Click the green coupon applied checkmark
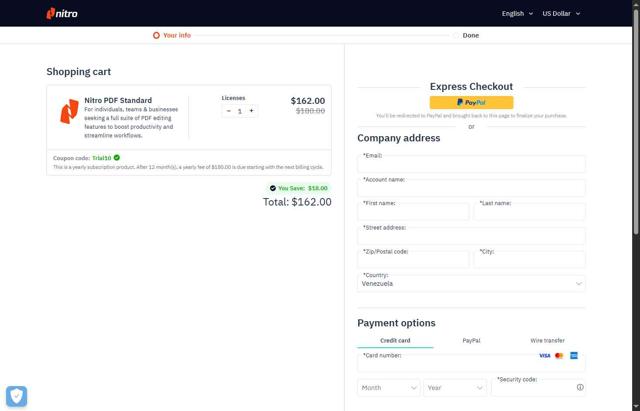The height and width of the screenshot is (411, 640). click(117, 158)
